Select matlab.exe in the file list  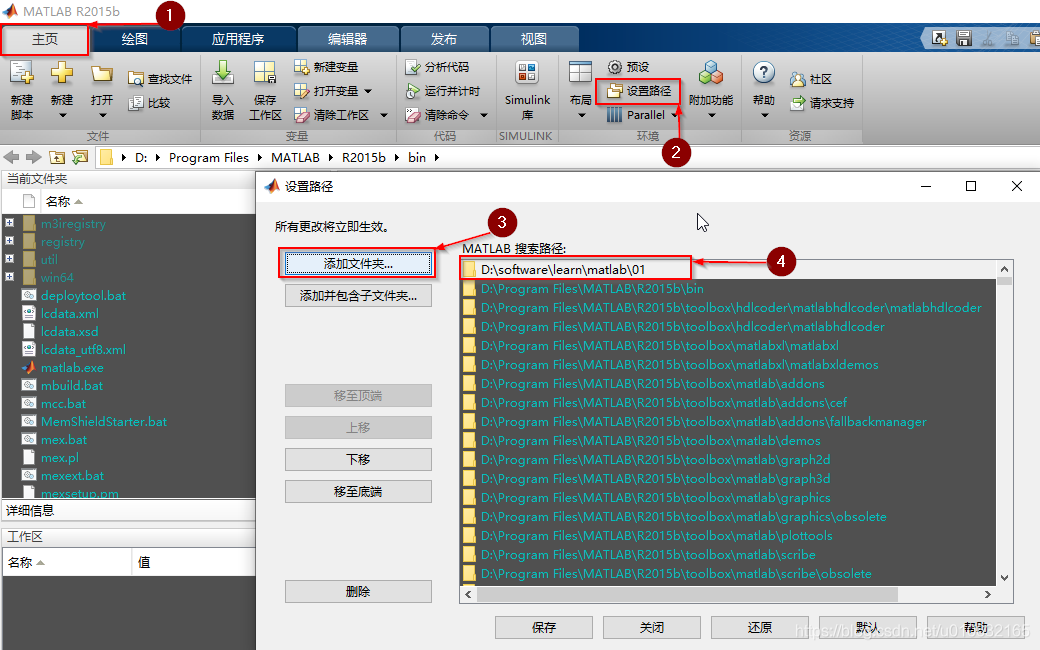(72, 367)
